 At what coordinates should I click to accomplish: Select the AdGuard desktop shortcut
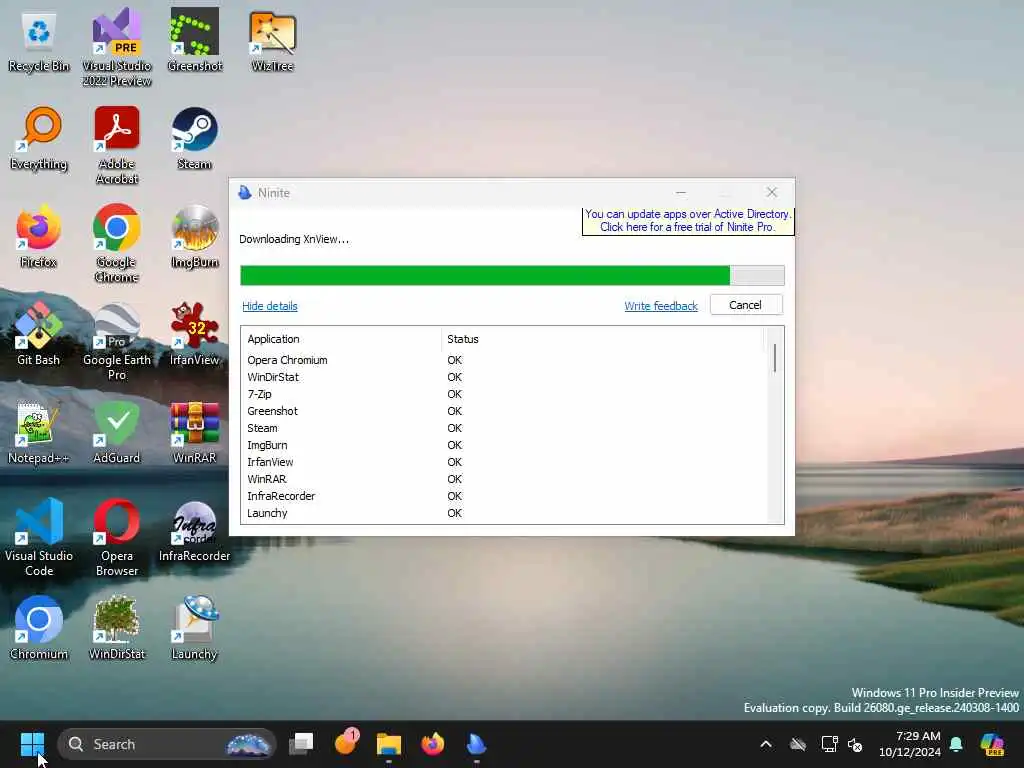117,432
